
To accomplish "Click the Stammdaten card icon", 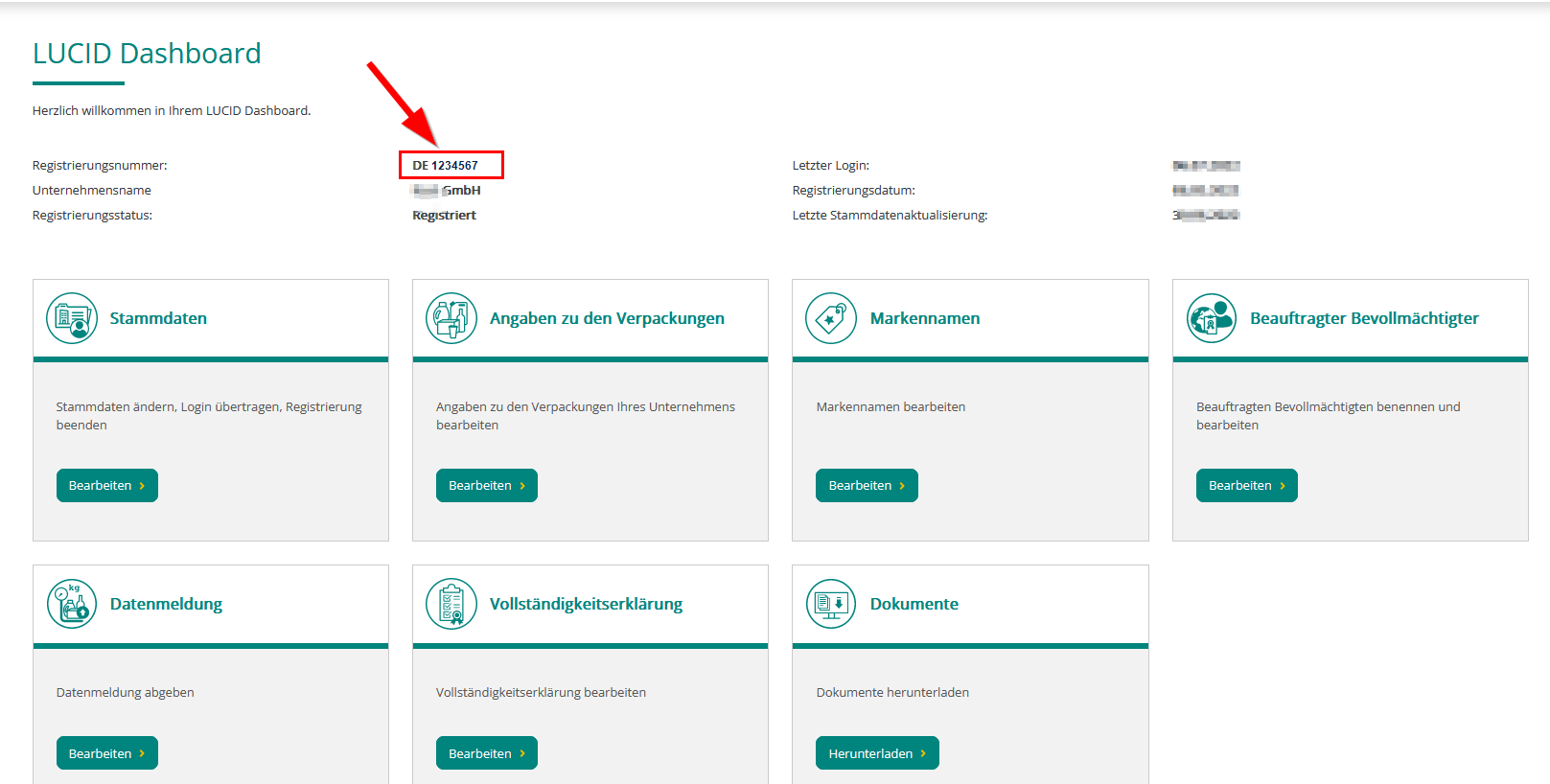I will (x=72, y=318).
